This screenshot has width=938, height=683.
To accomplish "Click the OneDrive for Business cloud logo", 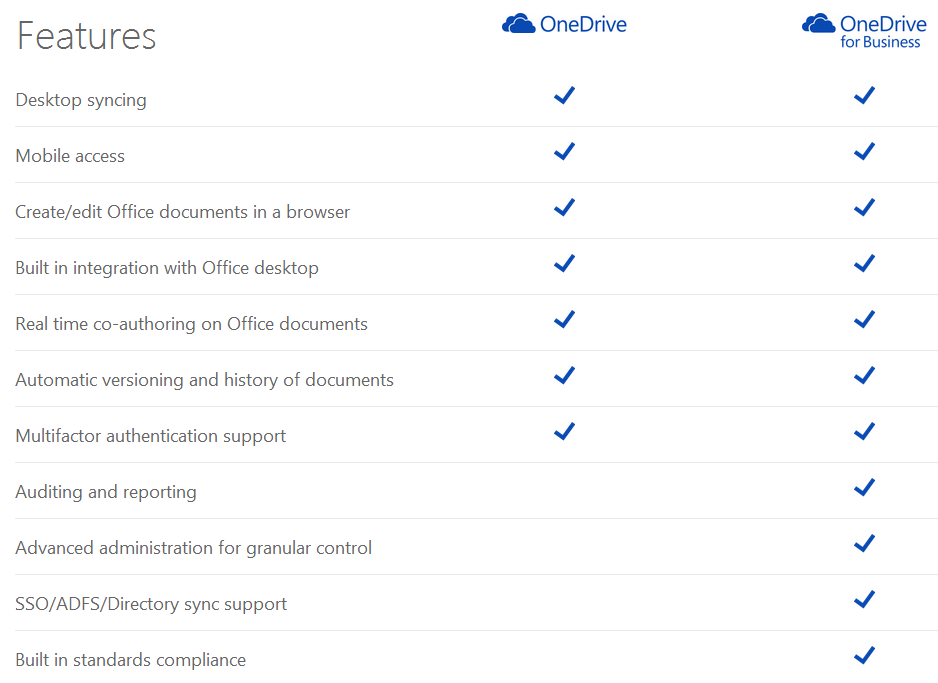I will coord(818,24).
